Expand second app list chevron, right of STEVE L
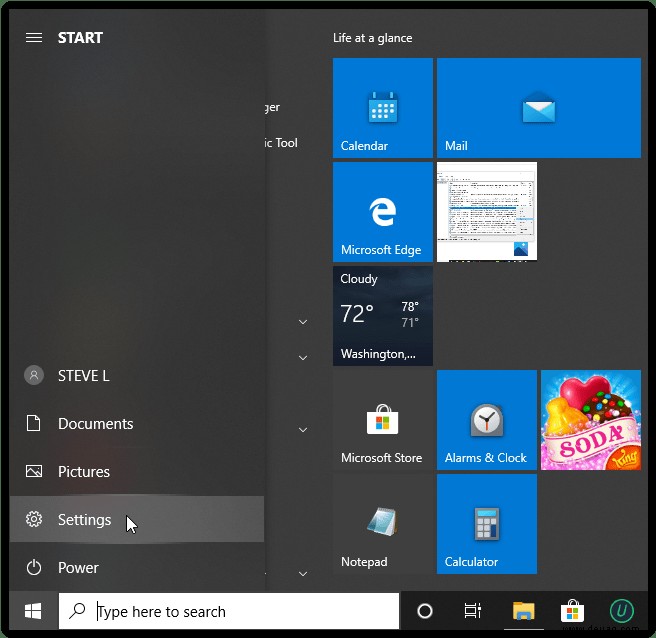 (x=303, y=358)
